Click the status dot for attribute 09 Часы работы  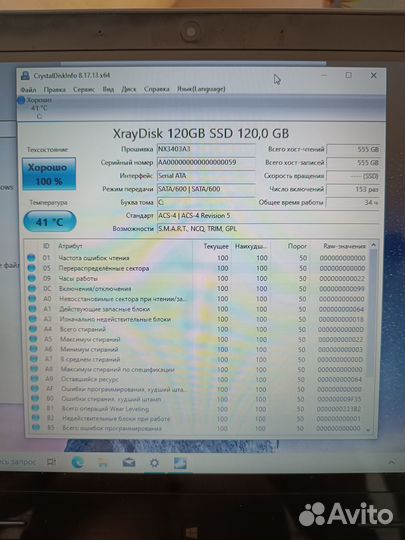click(32, 278)
